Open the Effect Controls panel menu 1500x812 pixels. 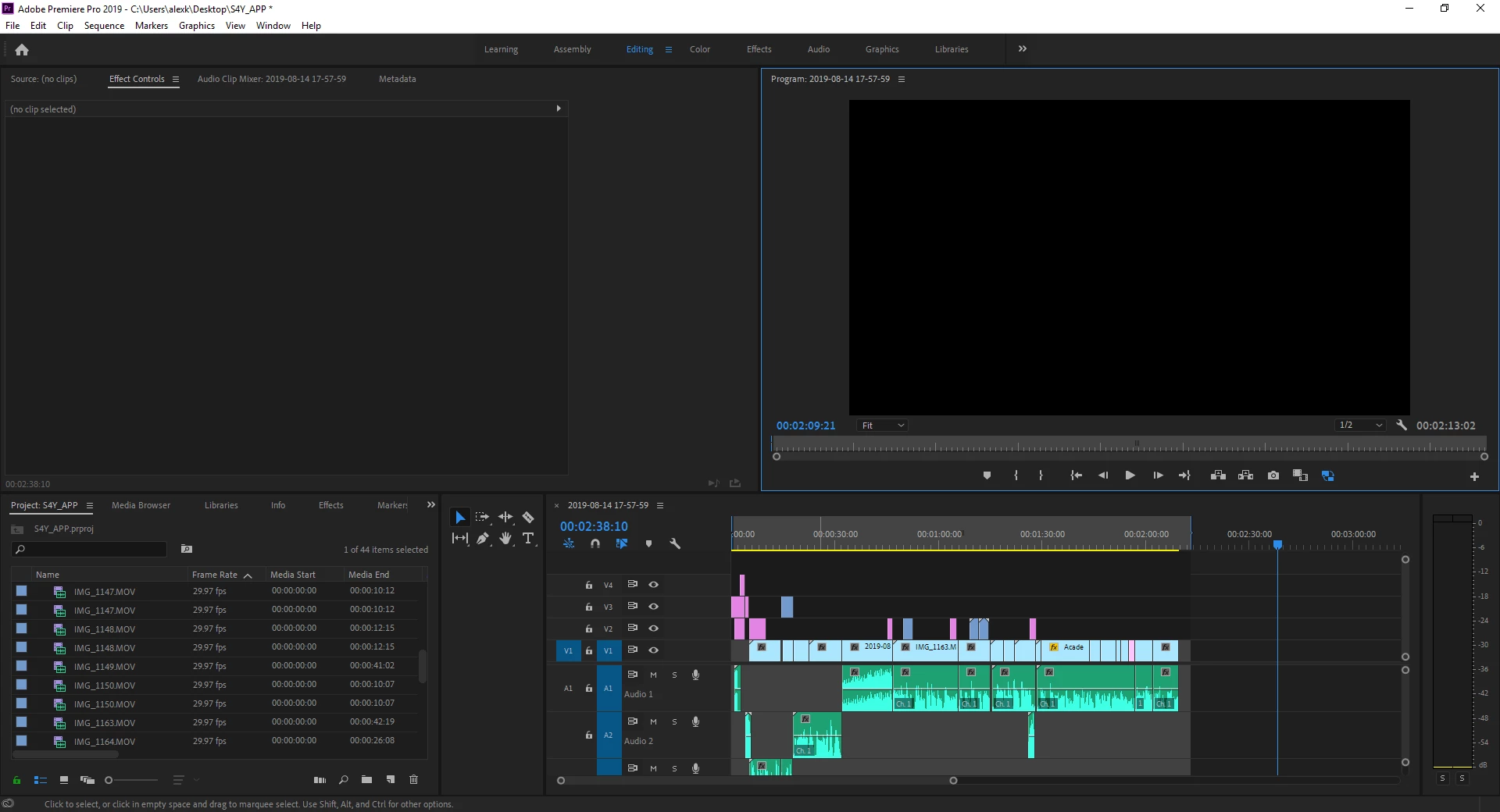(176, 80)
